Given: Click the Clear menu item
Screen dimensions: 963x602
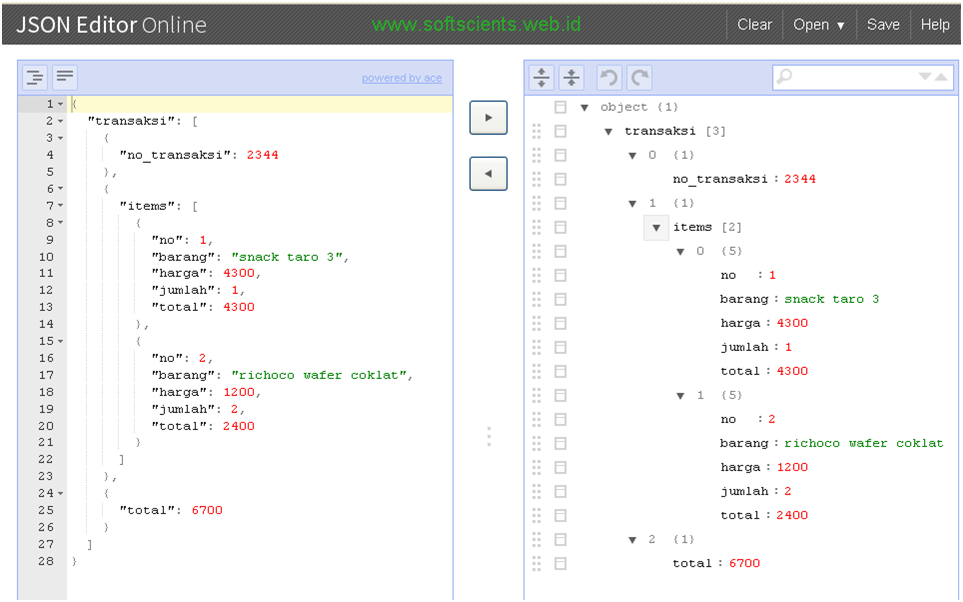Looking at the screenshot, I should tap(754, 25).
